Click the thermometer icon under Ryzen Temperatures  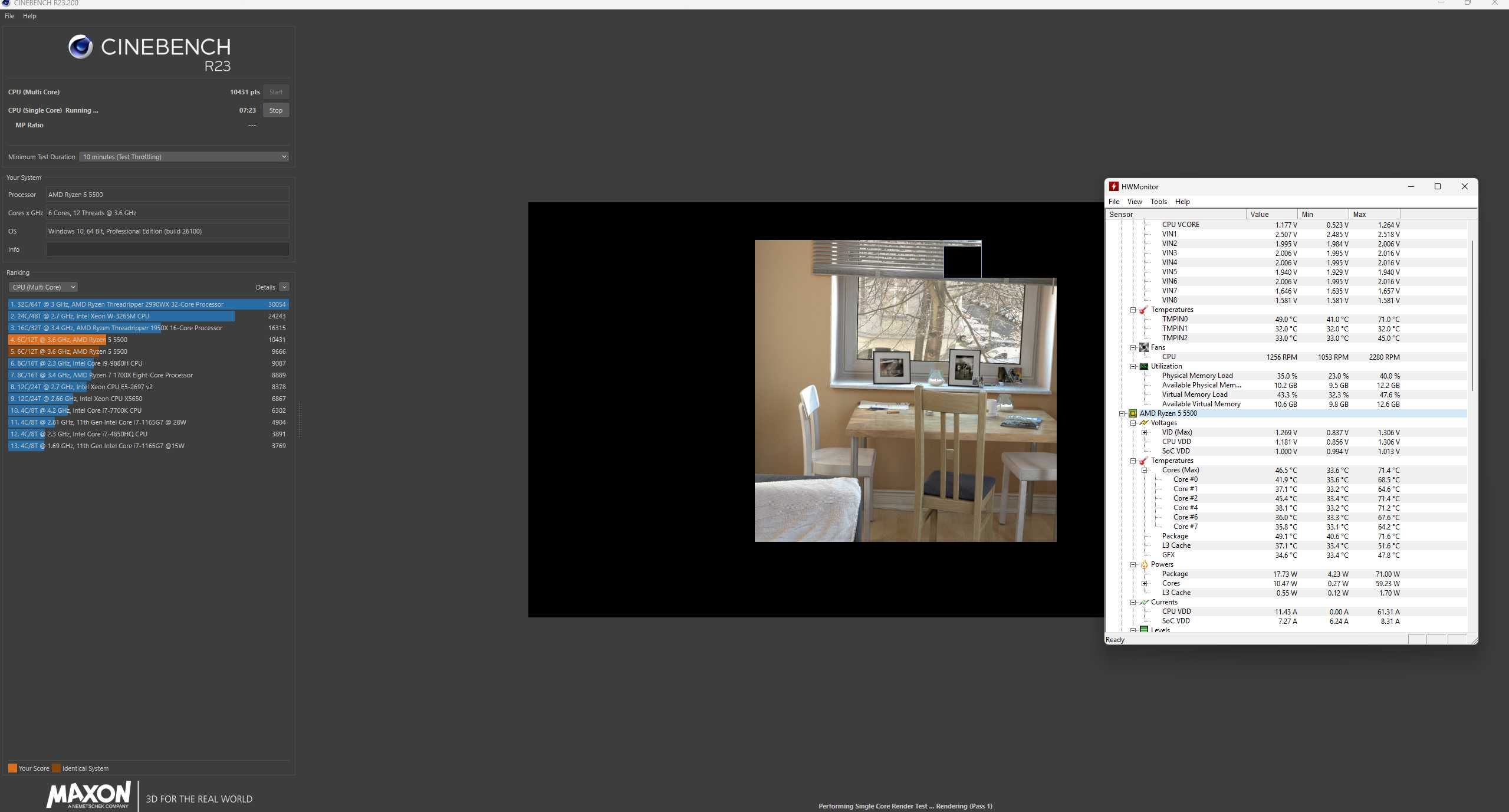point(1143,461)
